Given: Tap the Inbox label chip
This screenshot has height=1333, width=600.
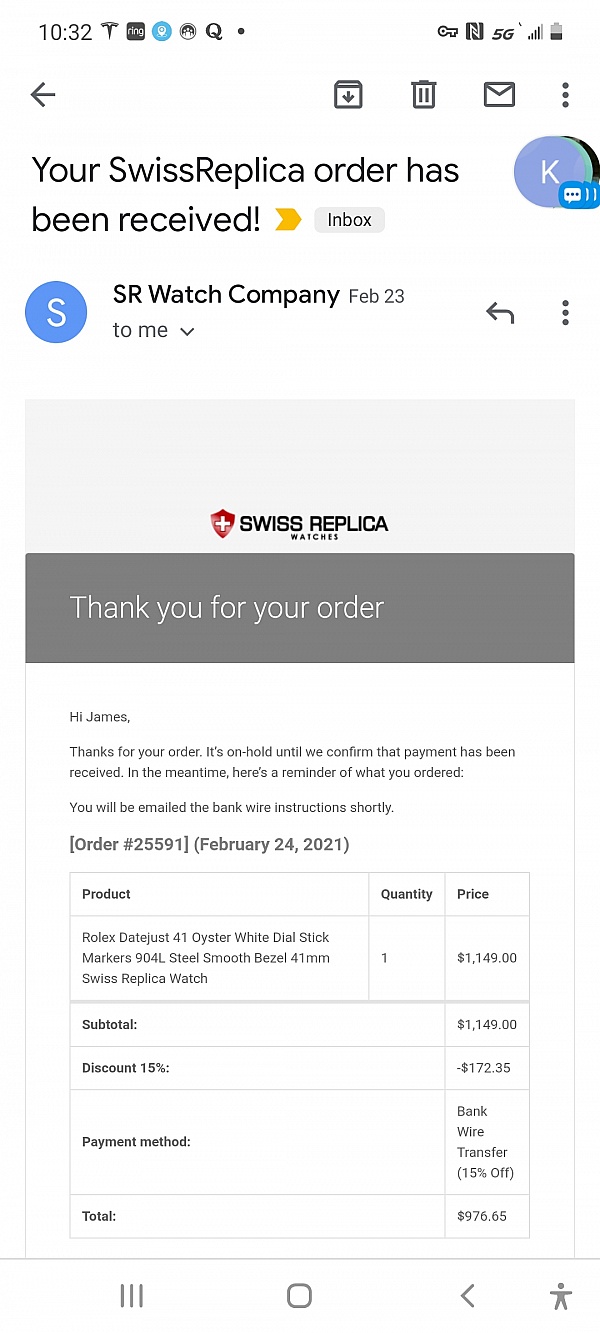Looking at the screenshot, I should [349, 220].
